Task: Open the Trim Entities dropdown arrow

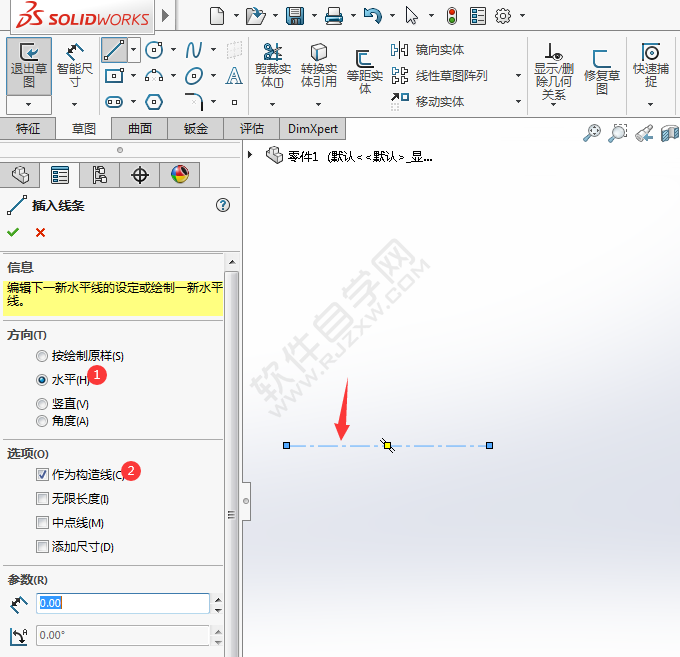Action: (272, 105)
